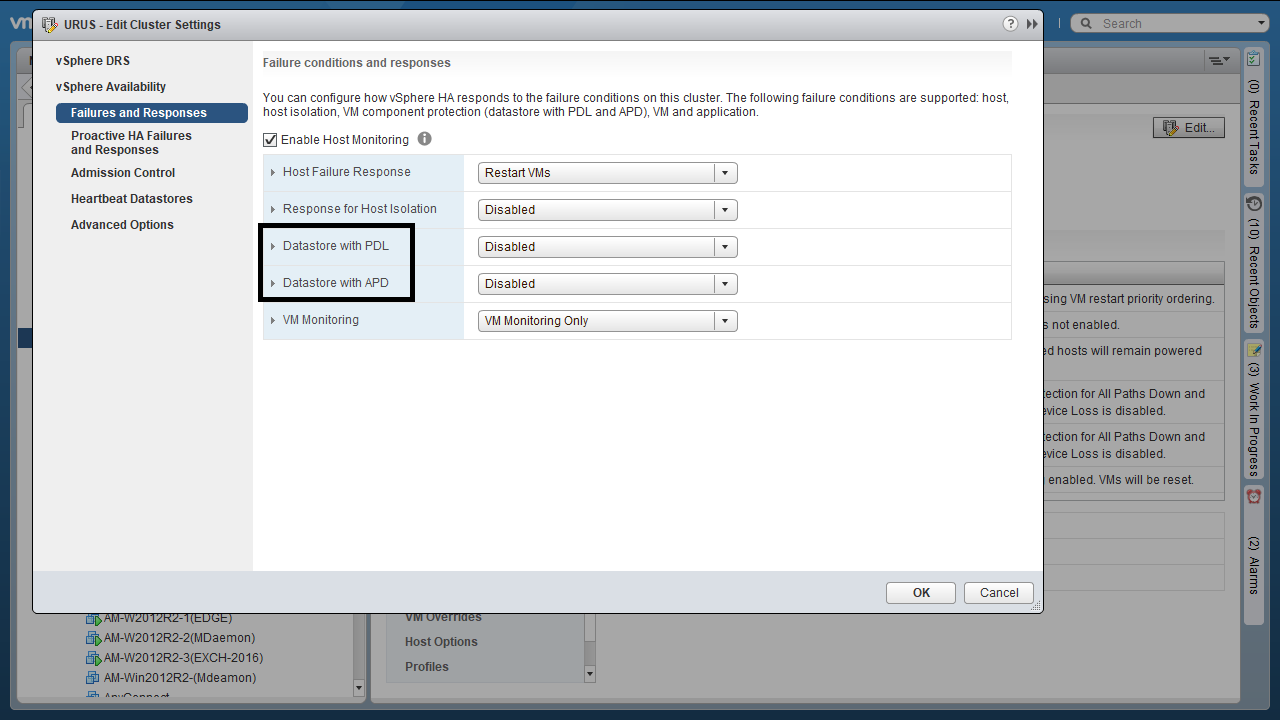
Task: Click the dialog expand double-arrow icon
Action: [1032, 24]
